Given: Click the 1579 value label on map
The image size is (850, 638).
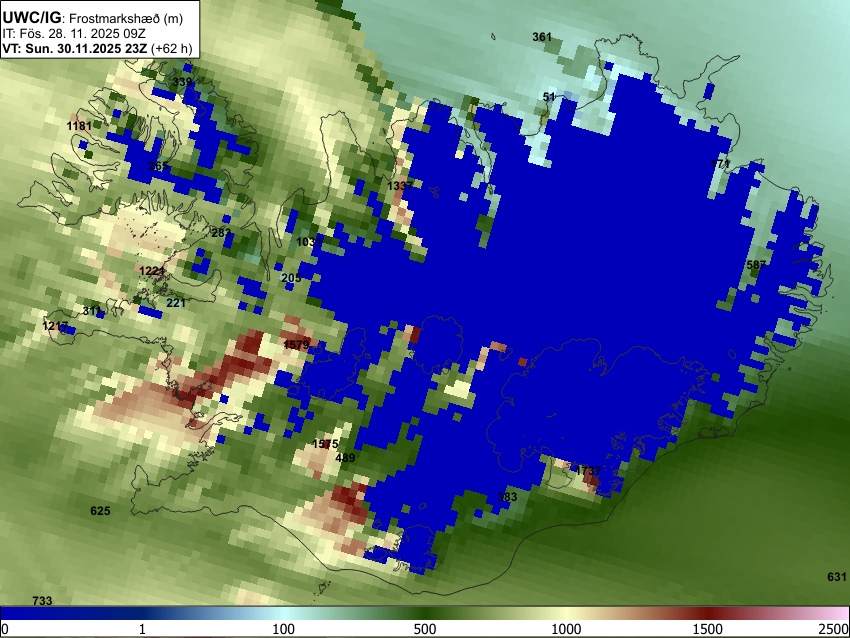Looking at the screenshot, I should 297,345.
